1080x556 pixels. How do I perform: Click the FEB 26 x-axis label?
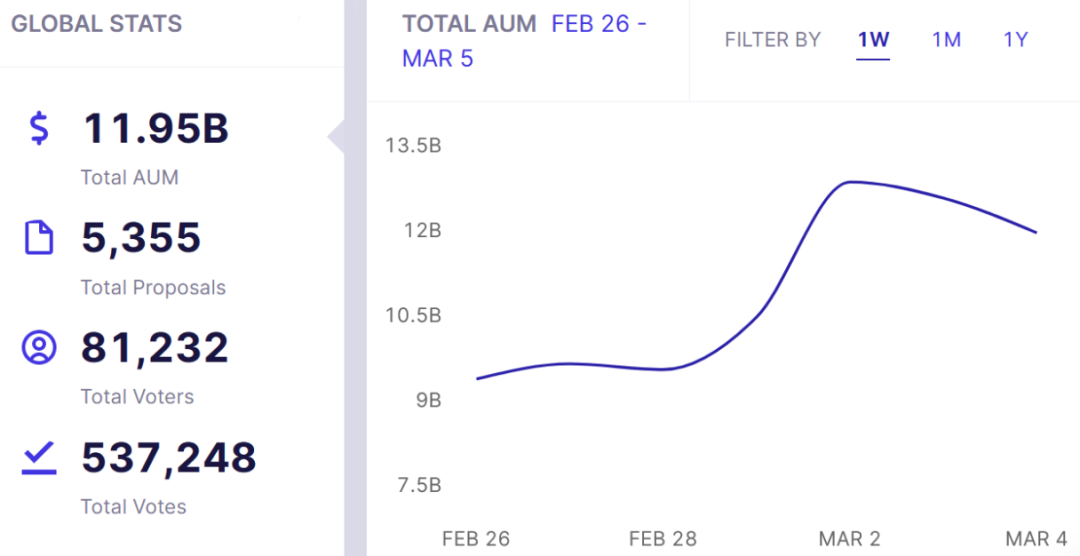476,539
